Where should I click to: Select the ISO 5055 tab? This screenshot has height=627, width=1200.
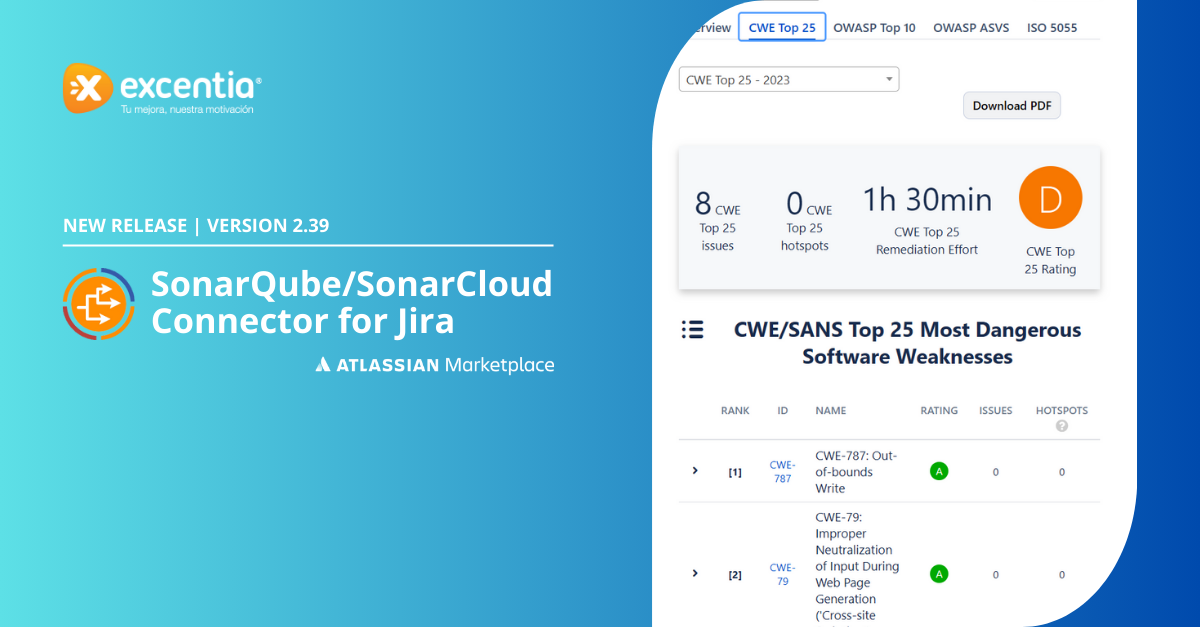pos(1052,28)
